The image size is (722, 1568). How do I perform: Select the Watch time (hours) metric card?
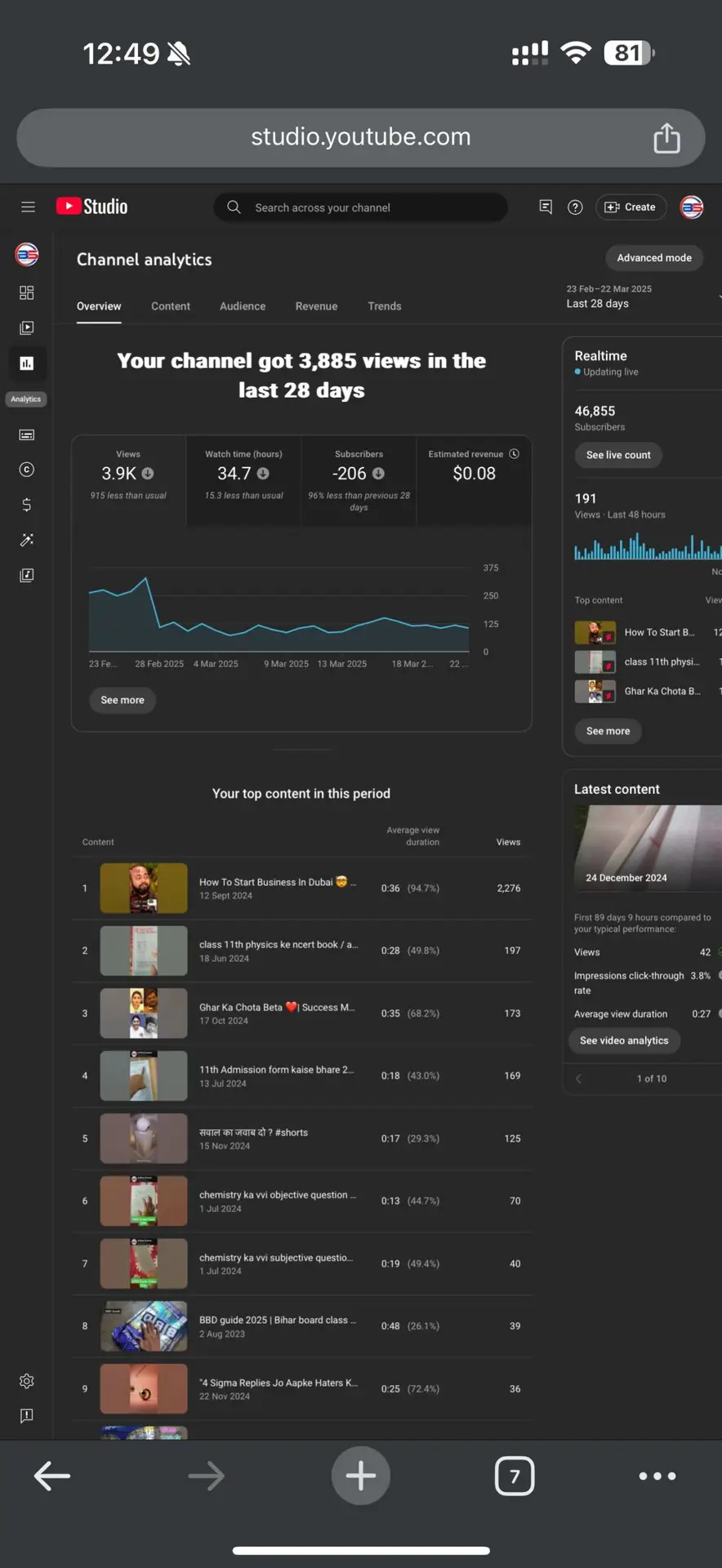(x=243, y=481)
